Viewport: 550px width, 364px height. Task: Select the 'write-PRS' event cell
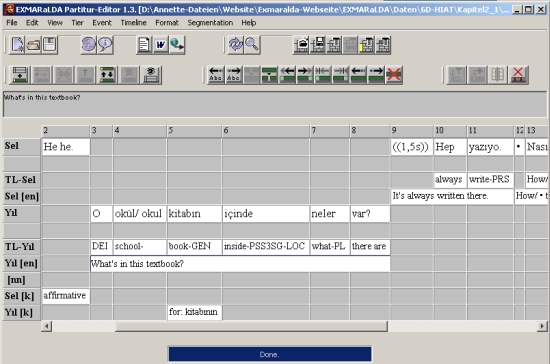tap(490, 180)
